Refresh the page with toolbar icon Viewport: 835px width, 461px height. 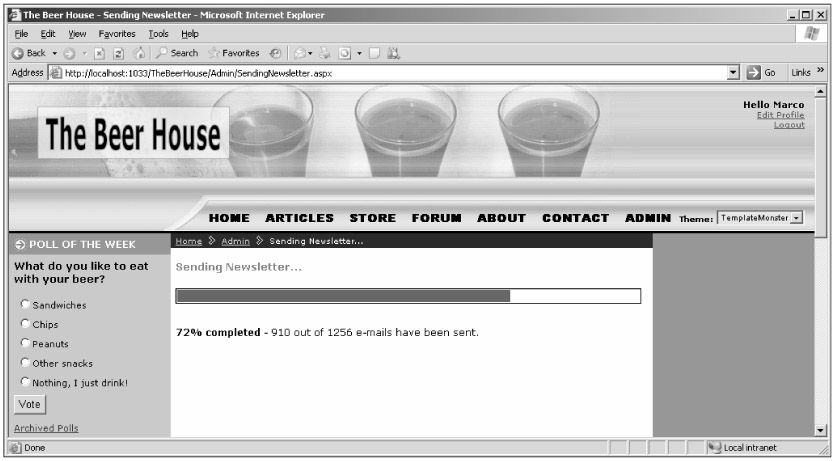tap(120, 53)
